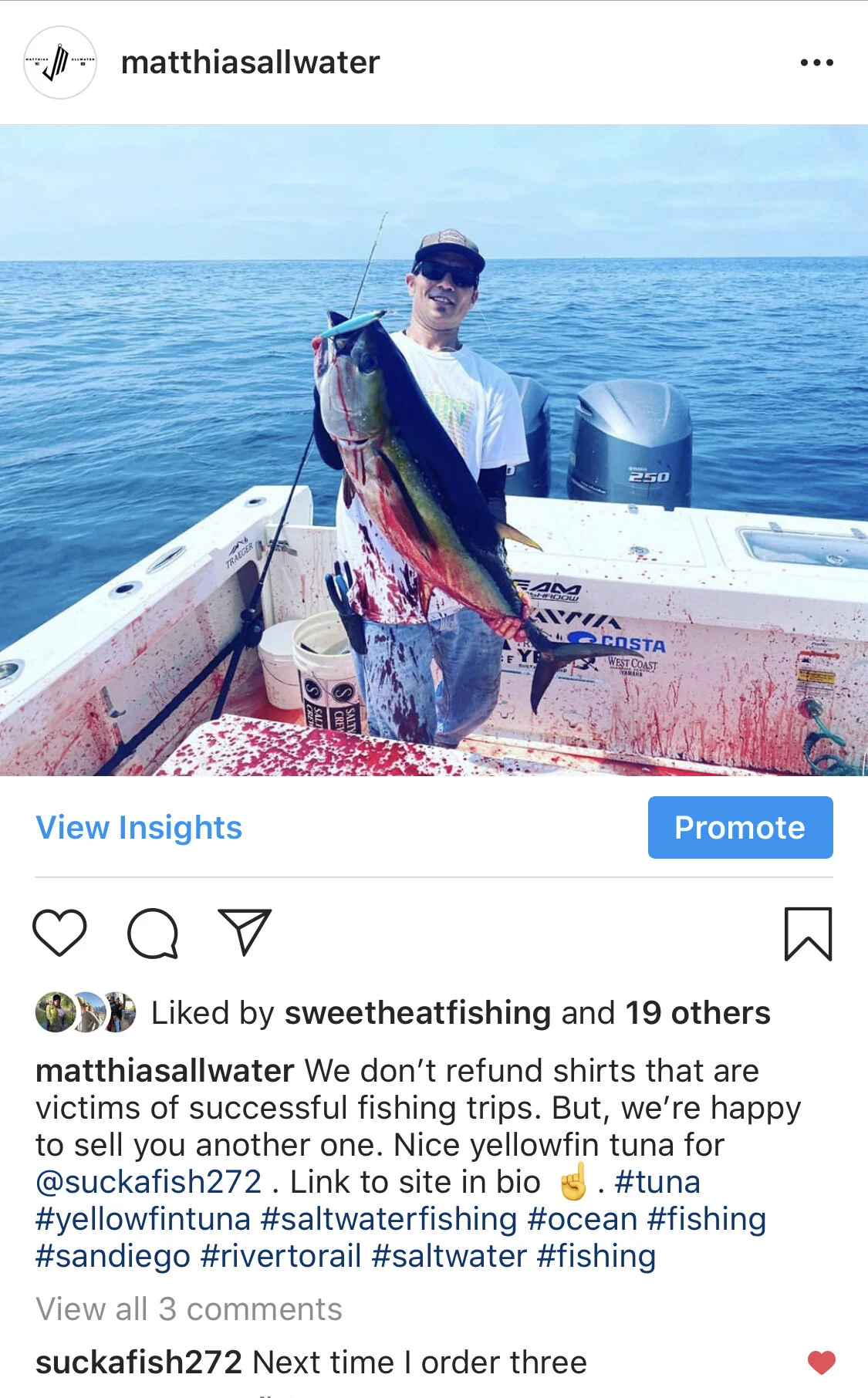Image resolution: width=868 pixels, height=1398 pixels.
Task: Open the three-dot post options menu
Action: point(816,62)
